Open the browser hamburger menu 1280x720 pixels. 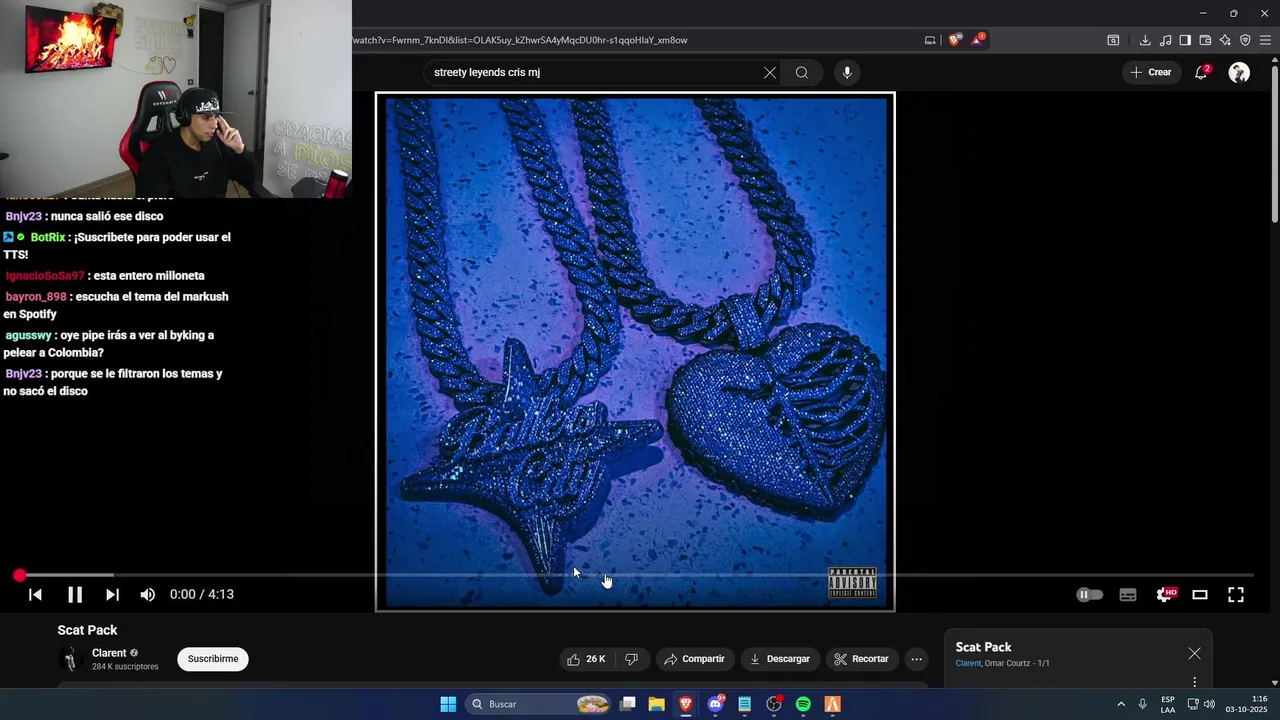1266,40
